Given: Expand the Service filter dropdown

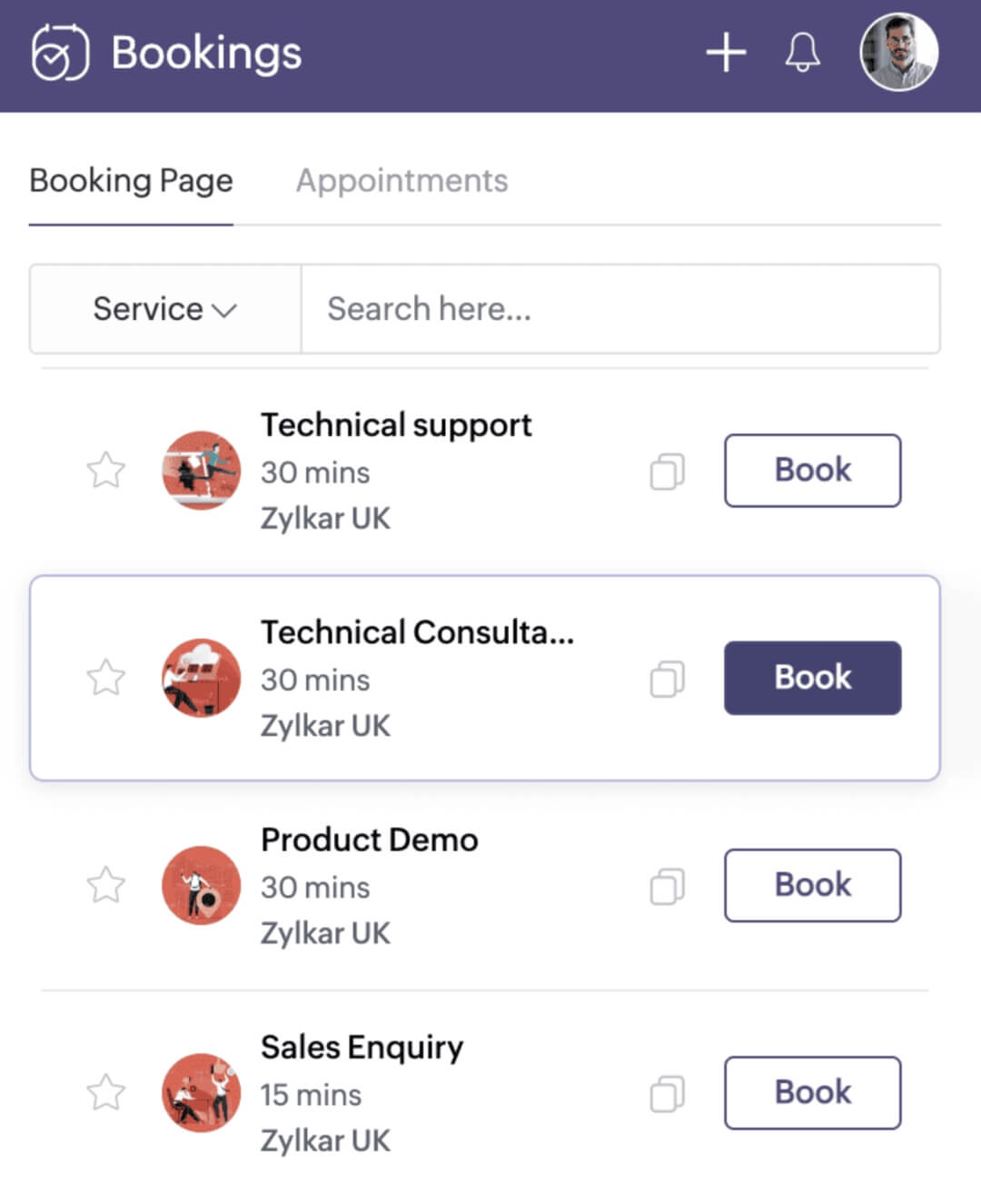Looking at the screenshot, I should 164,309.
